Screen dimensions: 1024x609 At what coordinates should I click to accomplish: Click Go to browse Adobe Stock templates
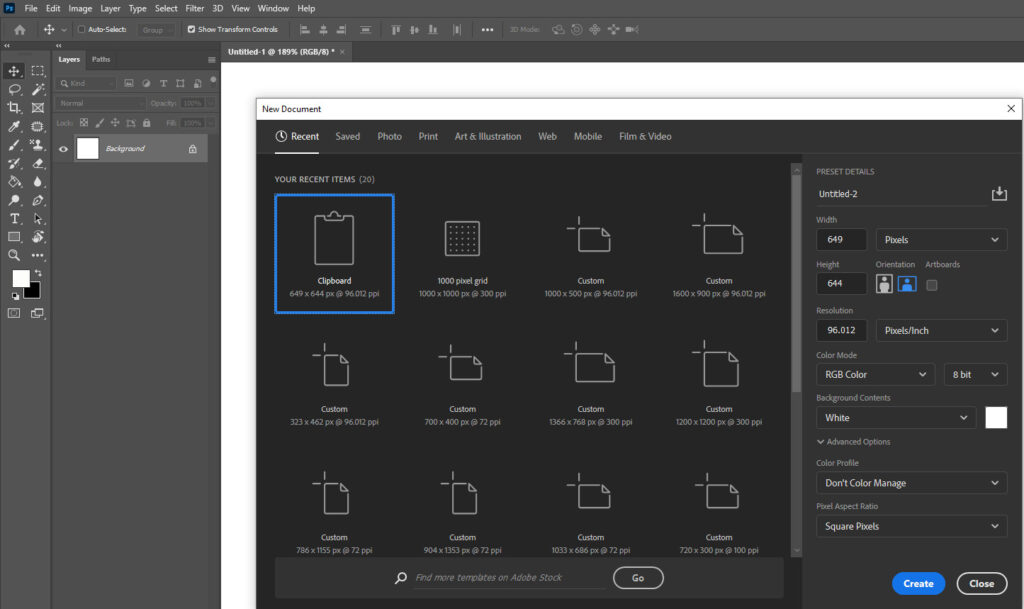point(637,578)
